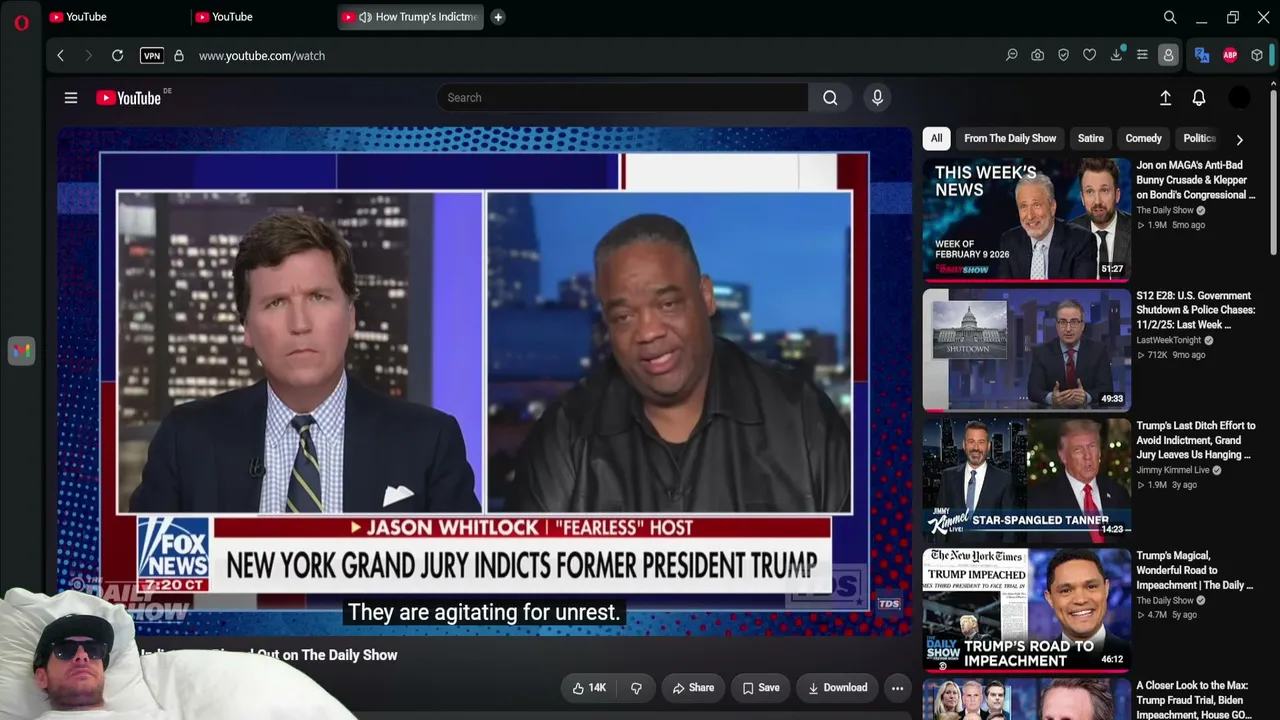This screenshot has height=720, width=1280.
Task: Show more filter chips with right arrow
Action: pyautogui.click(x=1240, y=140)
